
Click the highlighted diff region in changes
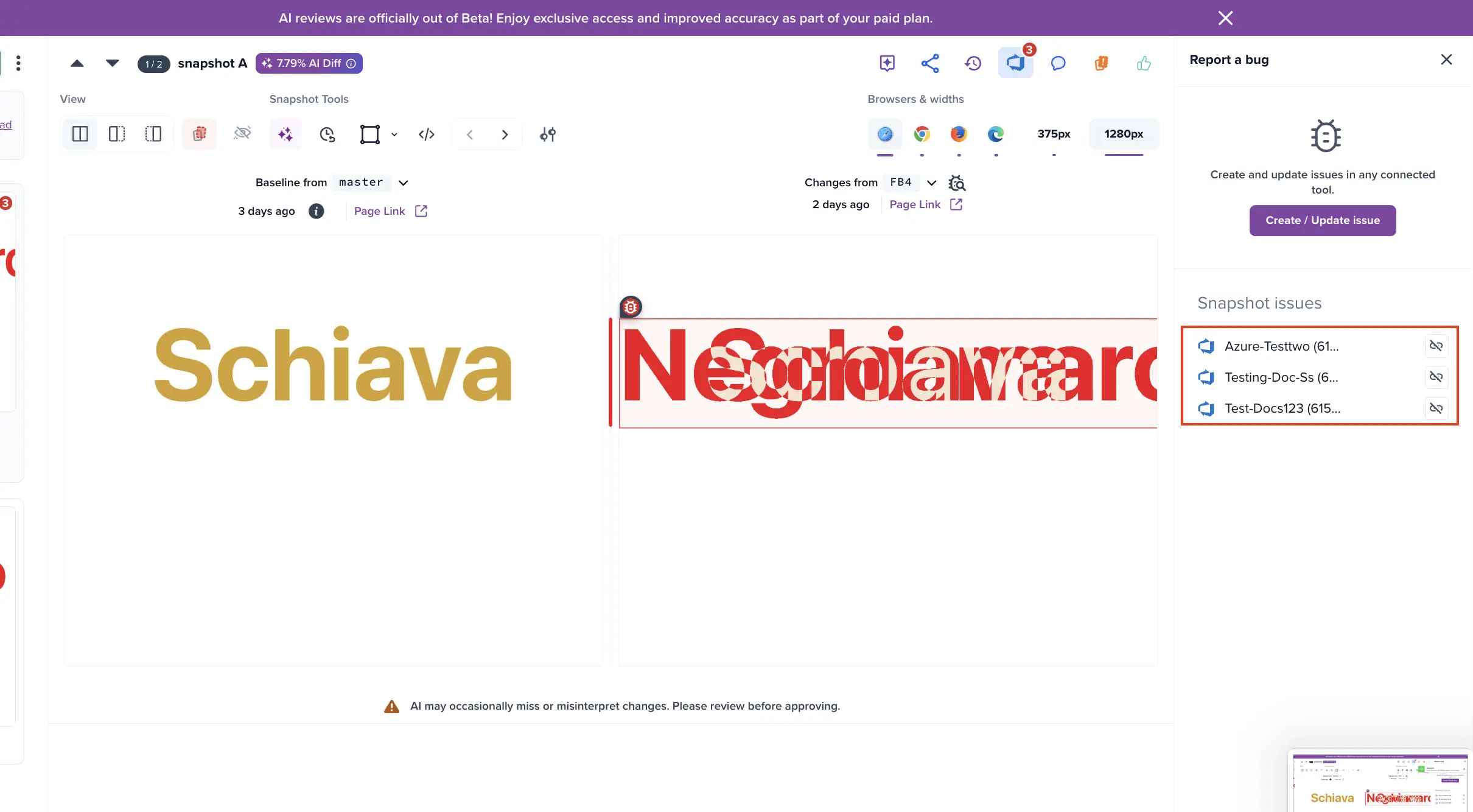(888, 373)
